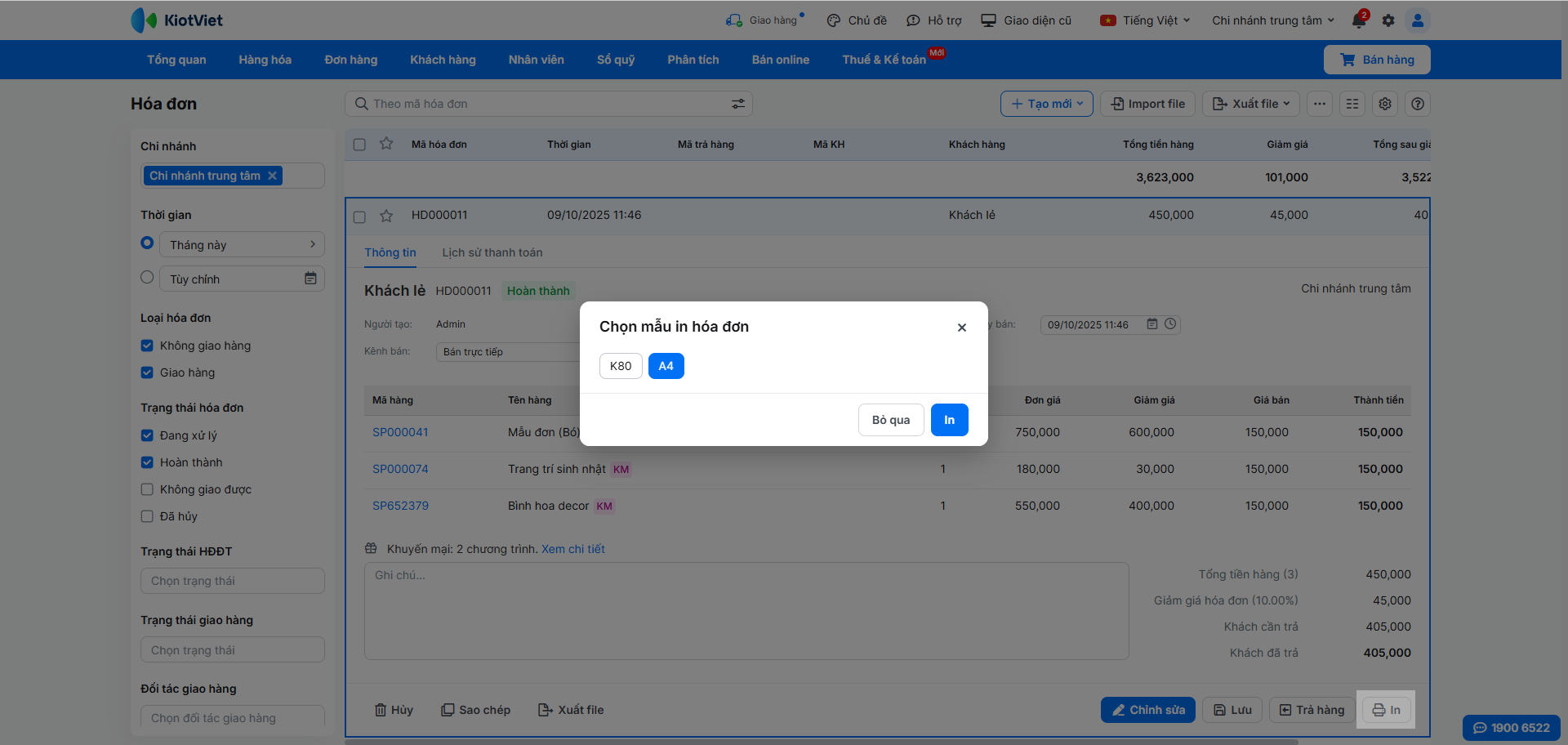The image size is (1568, 745).
Task: Click Hủy to cancel the invoice
Action: coord(394,710)
